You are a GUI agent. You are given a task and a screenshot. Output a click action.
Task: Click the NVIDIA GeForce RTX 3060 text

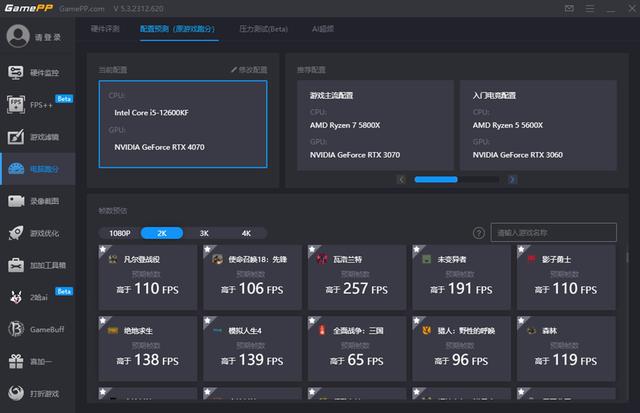[518, 155]
